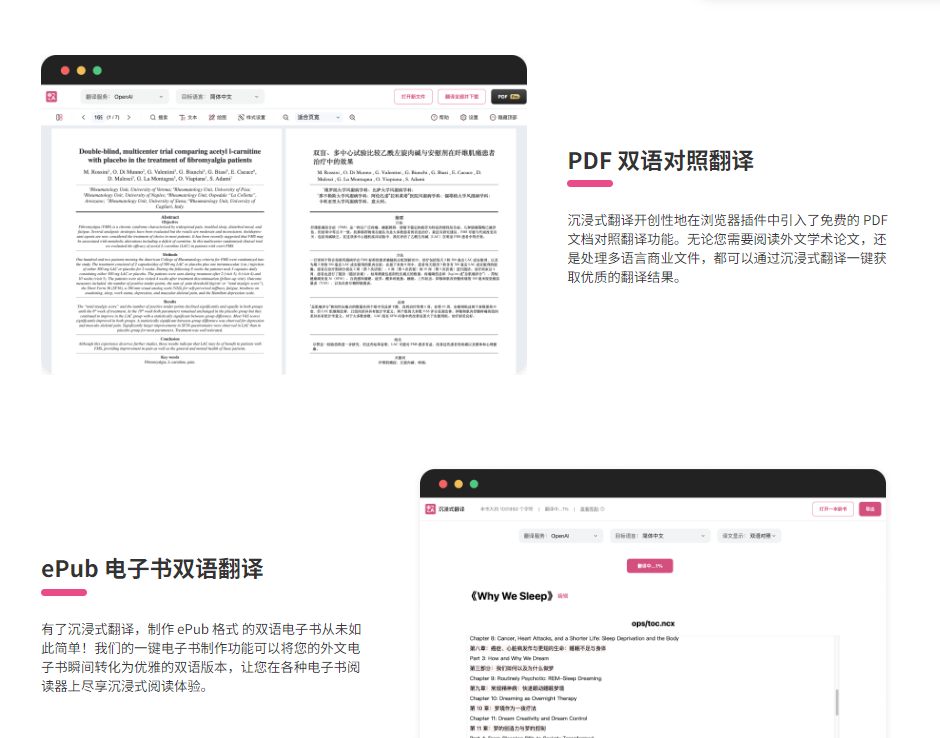Image resolution: width=940 pixels, height=738 pixels.
Task: Open help in the PDF toolbar
Action: point(440,118)
